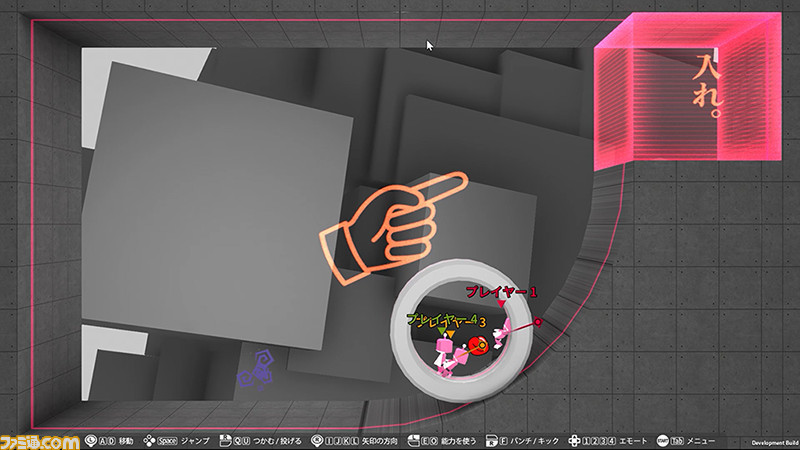The width and height of the screenshot is (800, 450).
Task: Click the face-buttons jump icon
Action: [149, 441]
